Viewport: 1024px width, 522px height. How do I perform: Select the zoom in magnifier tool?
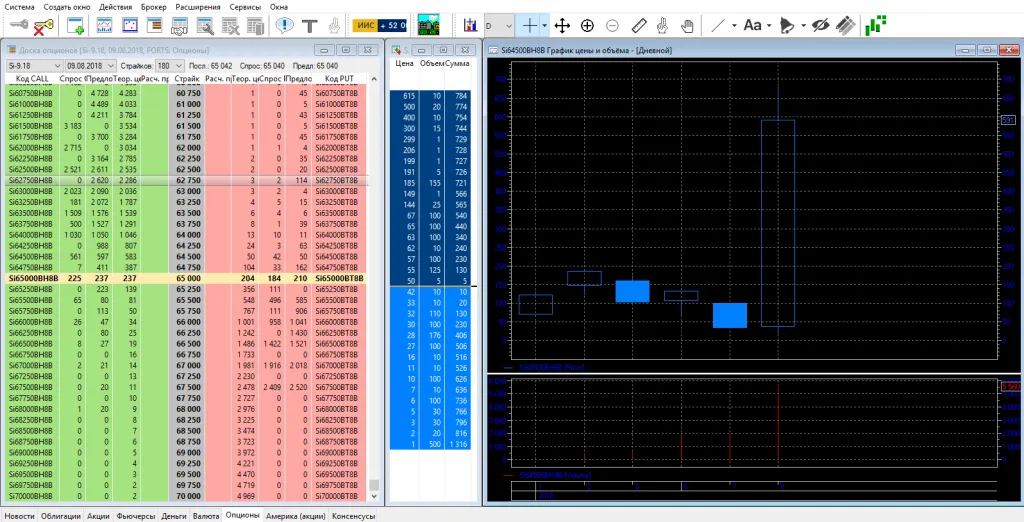click(587, 25)
